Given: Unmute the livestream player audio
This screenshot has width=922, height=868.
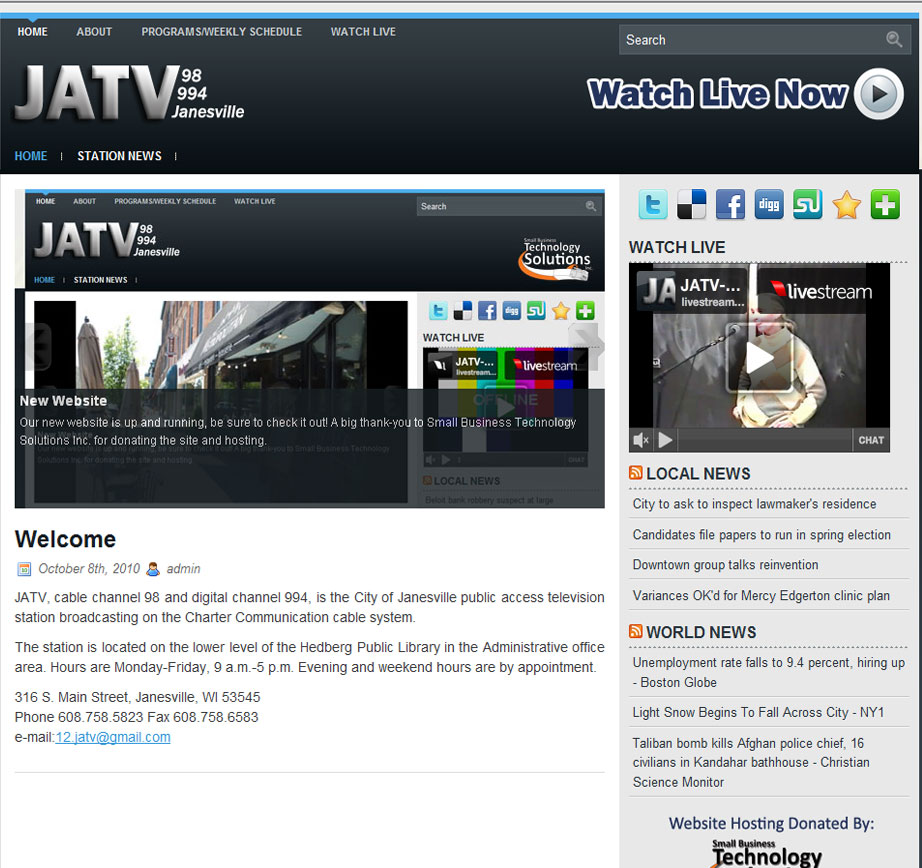Looking at the screenshot, I should tap(641, 440).
